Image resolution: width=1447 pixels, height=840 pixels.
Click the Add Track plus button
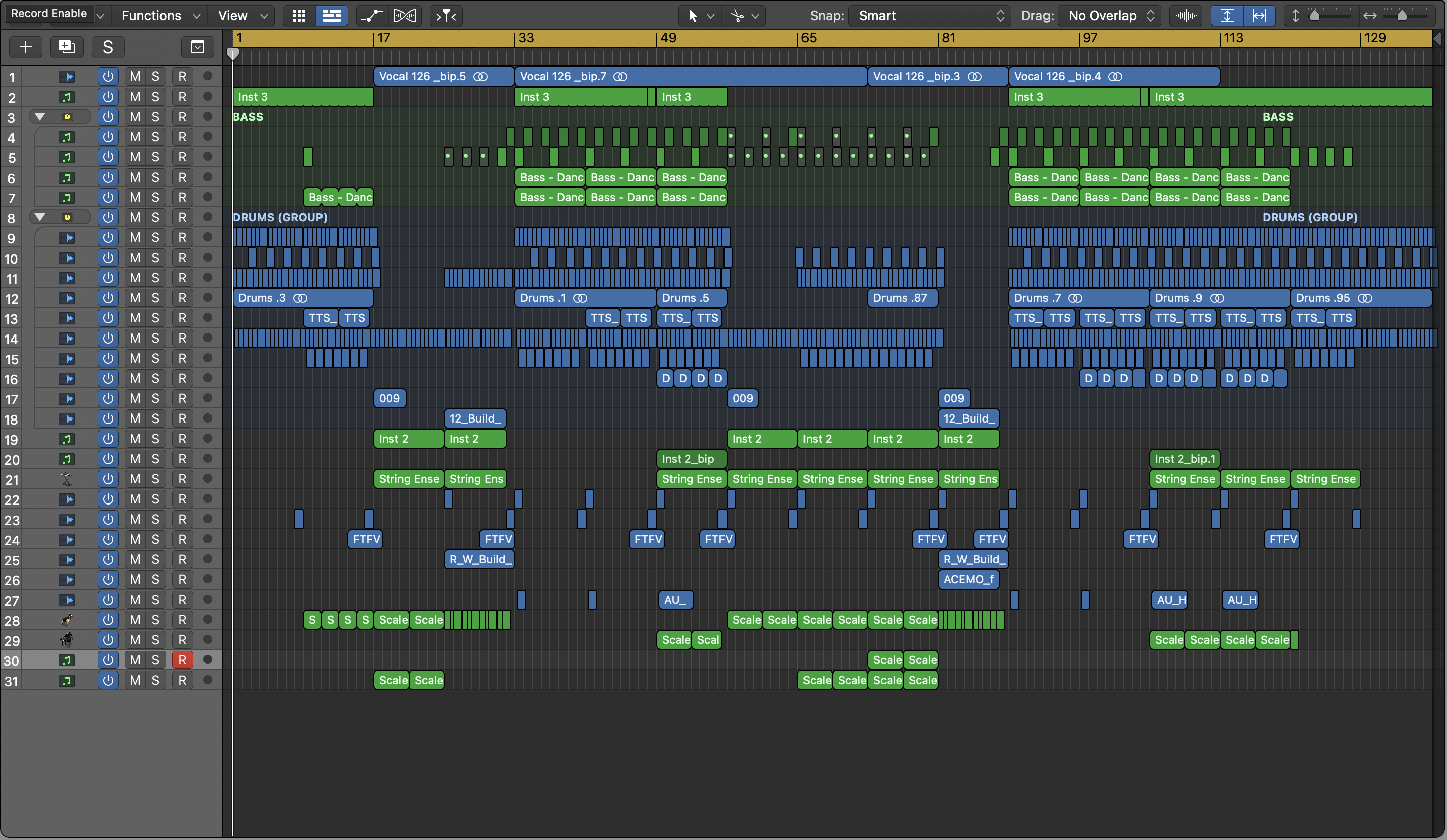point(25,47)
